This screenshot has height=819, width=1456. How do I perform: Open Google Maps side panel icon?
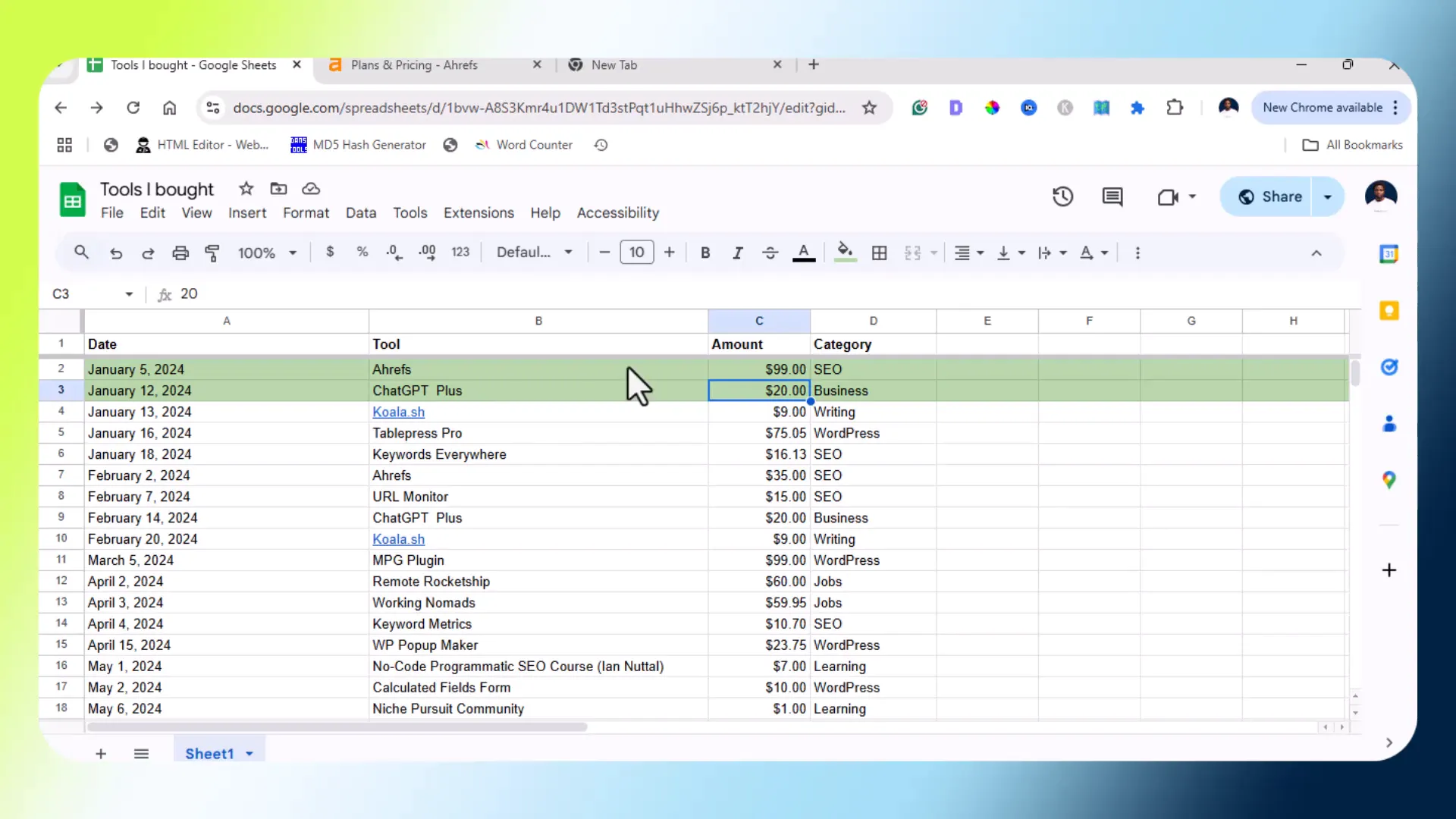point(1389,480)
